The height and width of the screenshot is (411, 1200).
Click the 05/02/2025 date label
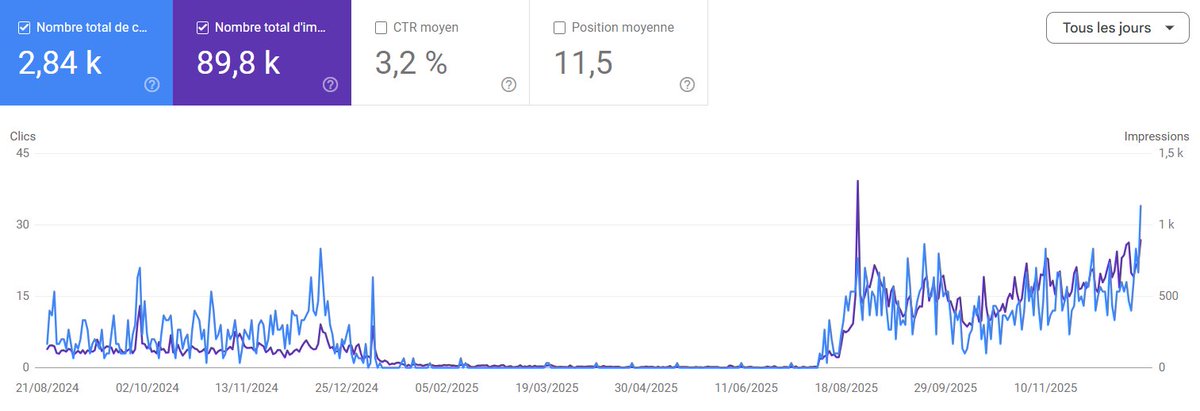tap(448, 387)
